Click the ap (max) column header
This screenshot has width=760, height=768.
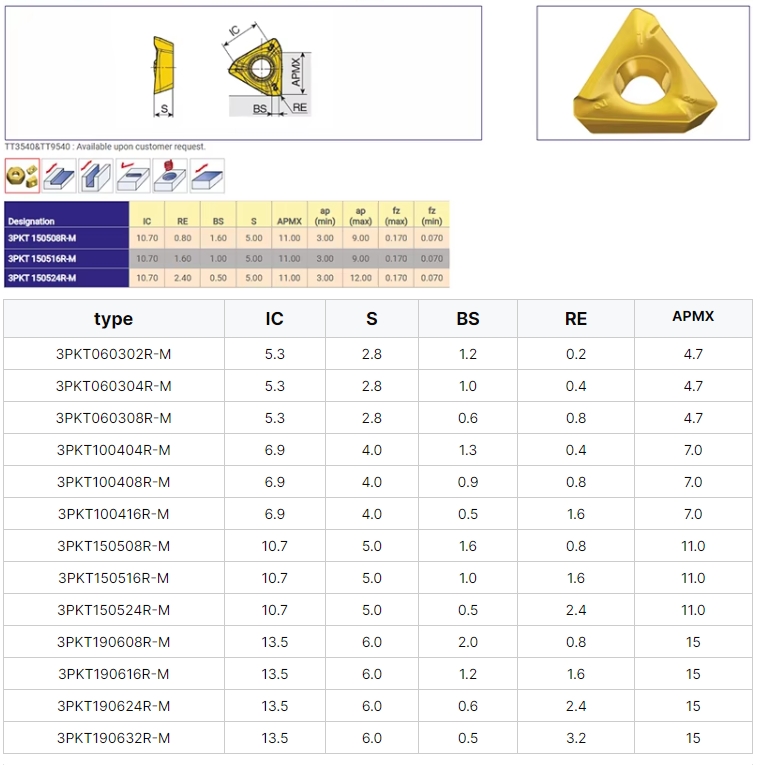(x=360, y=215)
